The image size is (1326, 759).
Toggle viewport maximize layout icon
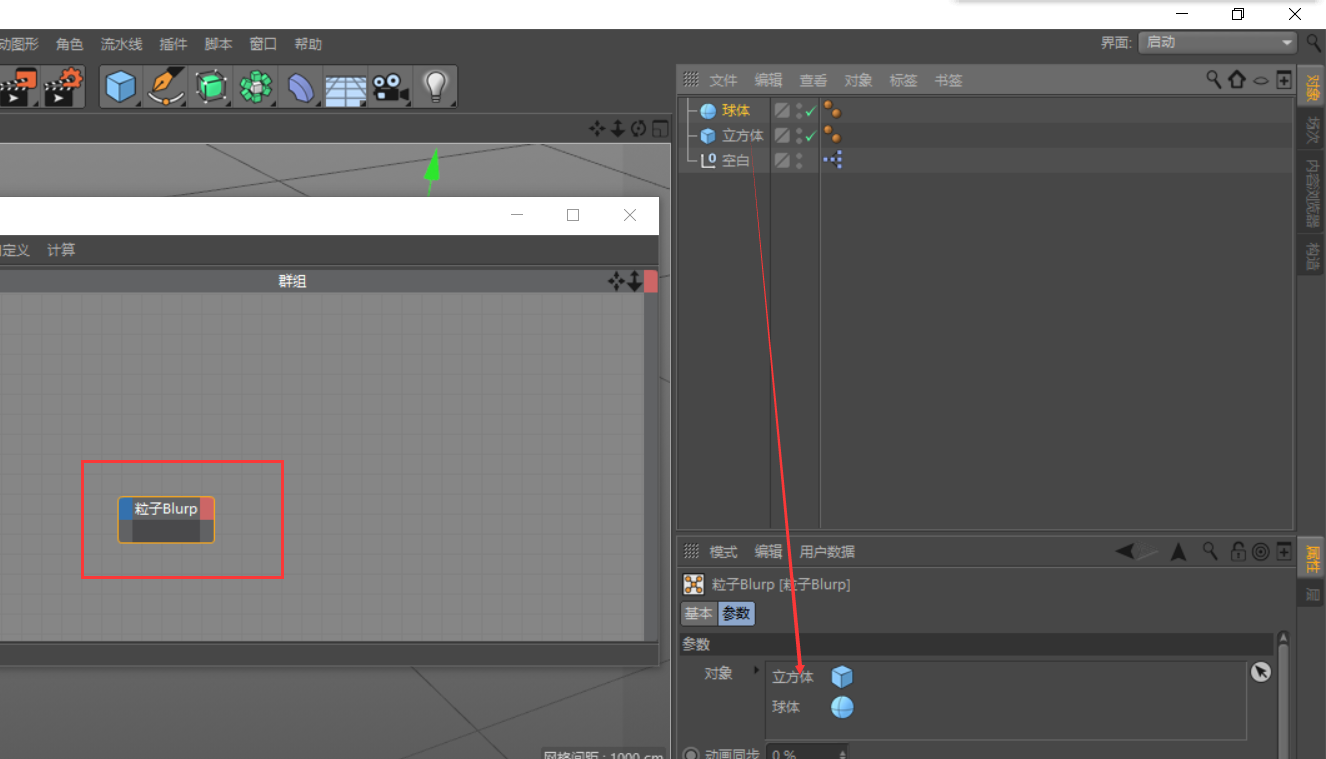(660, 128)
